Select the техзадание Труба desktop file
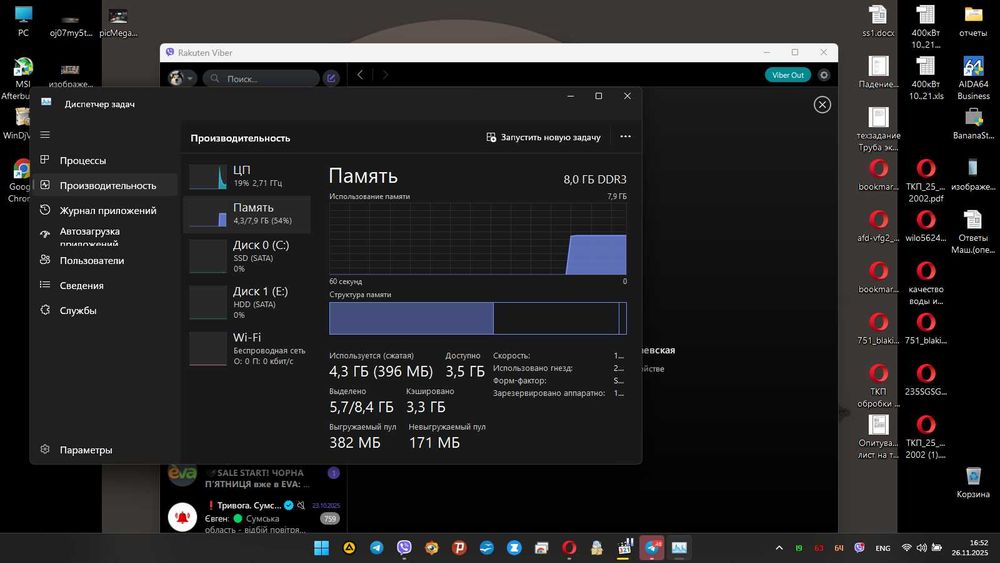Viewport: 1000px width, 563px height. [878, 129]
